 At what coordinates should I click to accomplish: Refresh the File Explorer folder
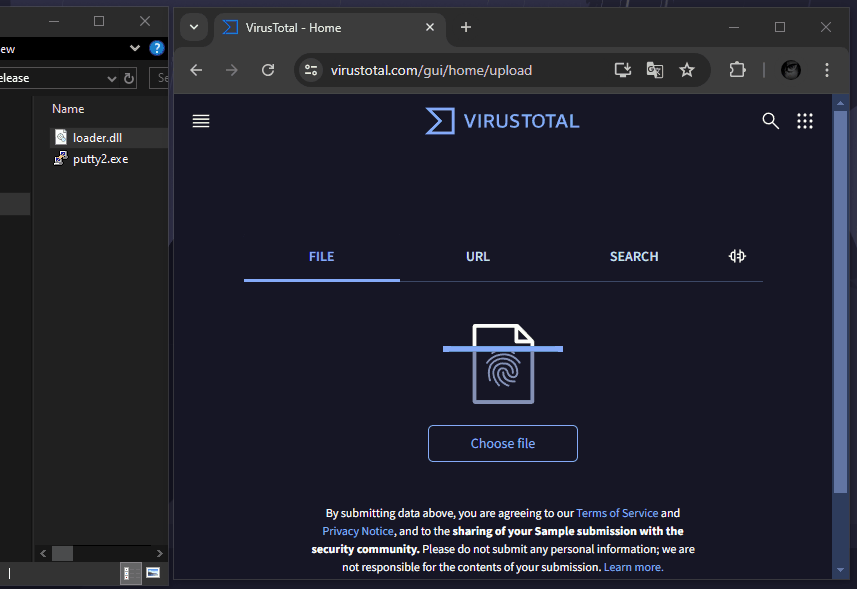(x=129, y=78)
